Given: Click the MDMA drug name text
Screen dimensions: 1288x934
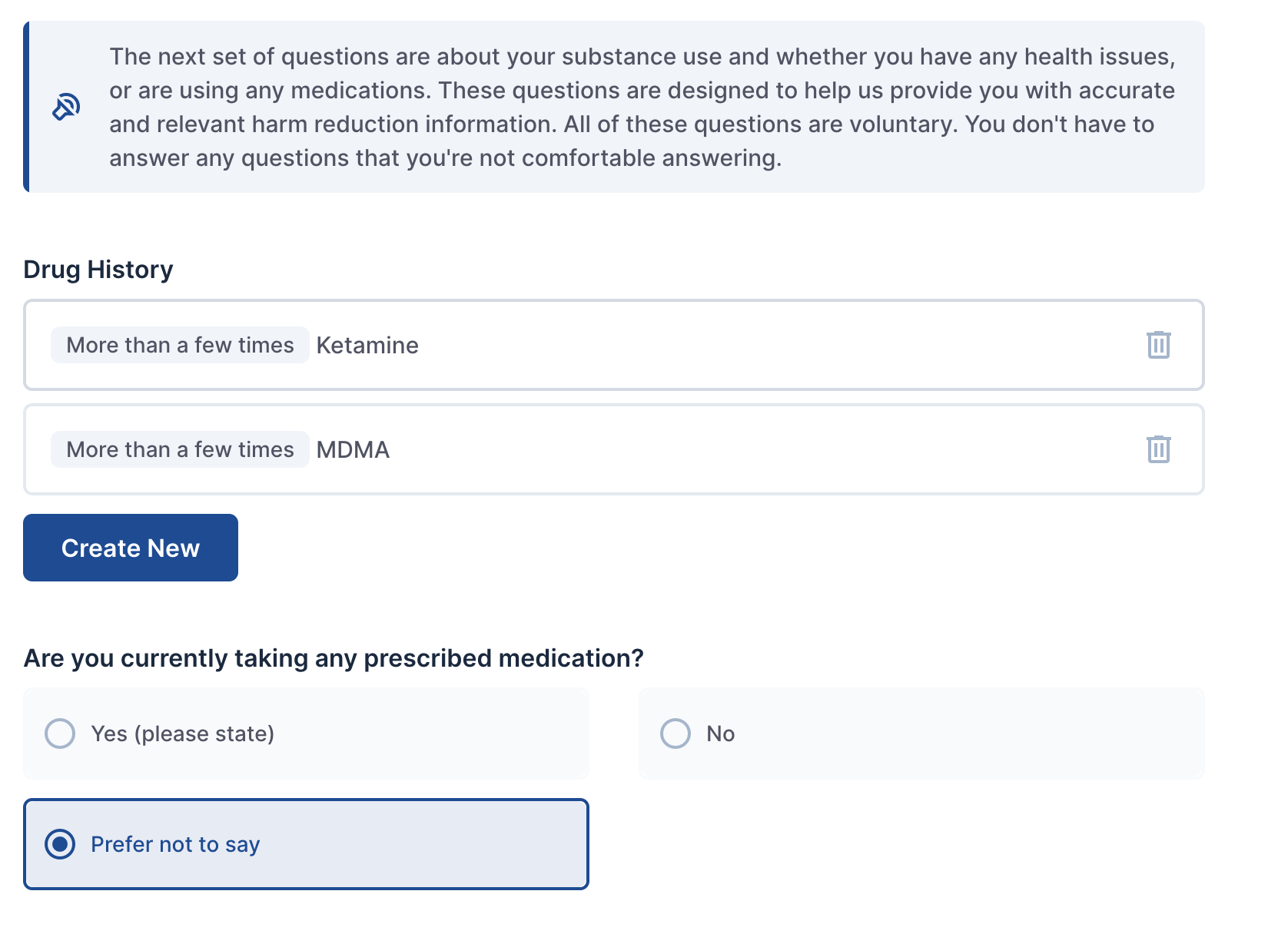Looking at the screenshot, I should point(353,449).
